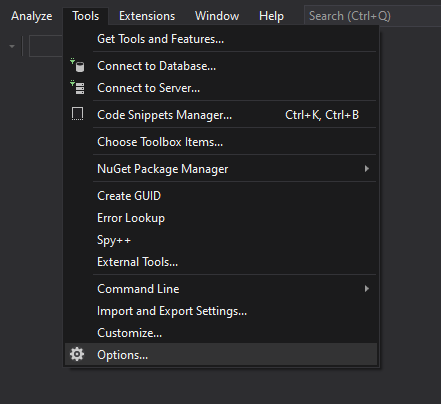The image size is (441, 404).
Task: Launch Spy++ from the menu
Action: point(221,240)
